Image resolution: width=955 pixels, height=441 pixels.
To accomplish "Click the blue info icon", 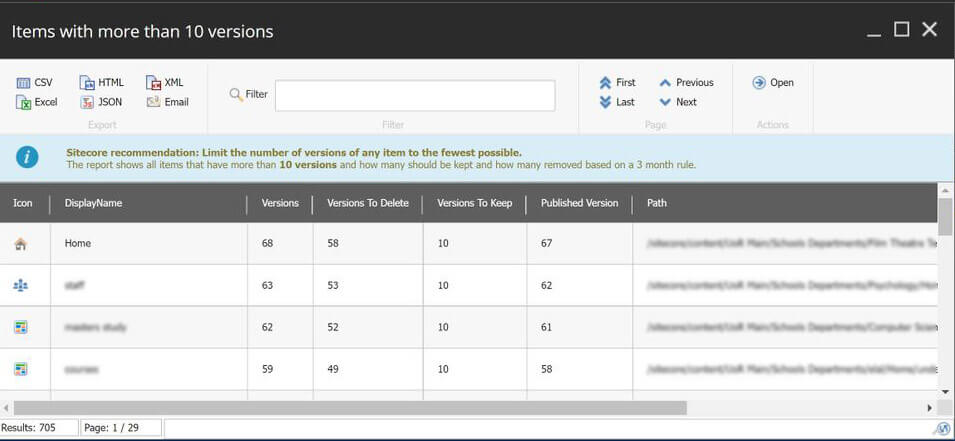I will click(27, 158).
